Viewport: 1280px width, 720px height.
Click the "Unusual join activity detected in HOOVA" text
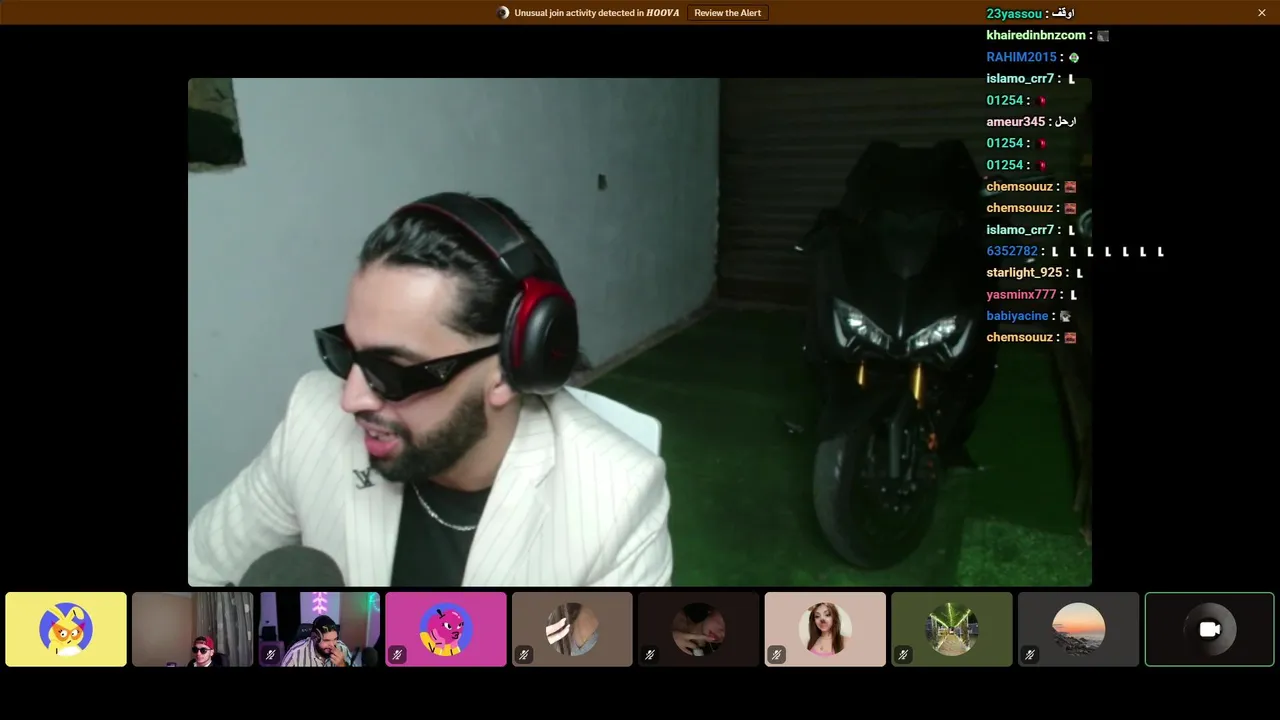596,13
